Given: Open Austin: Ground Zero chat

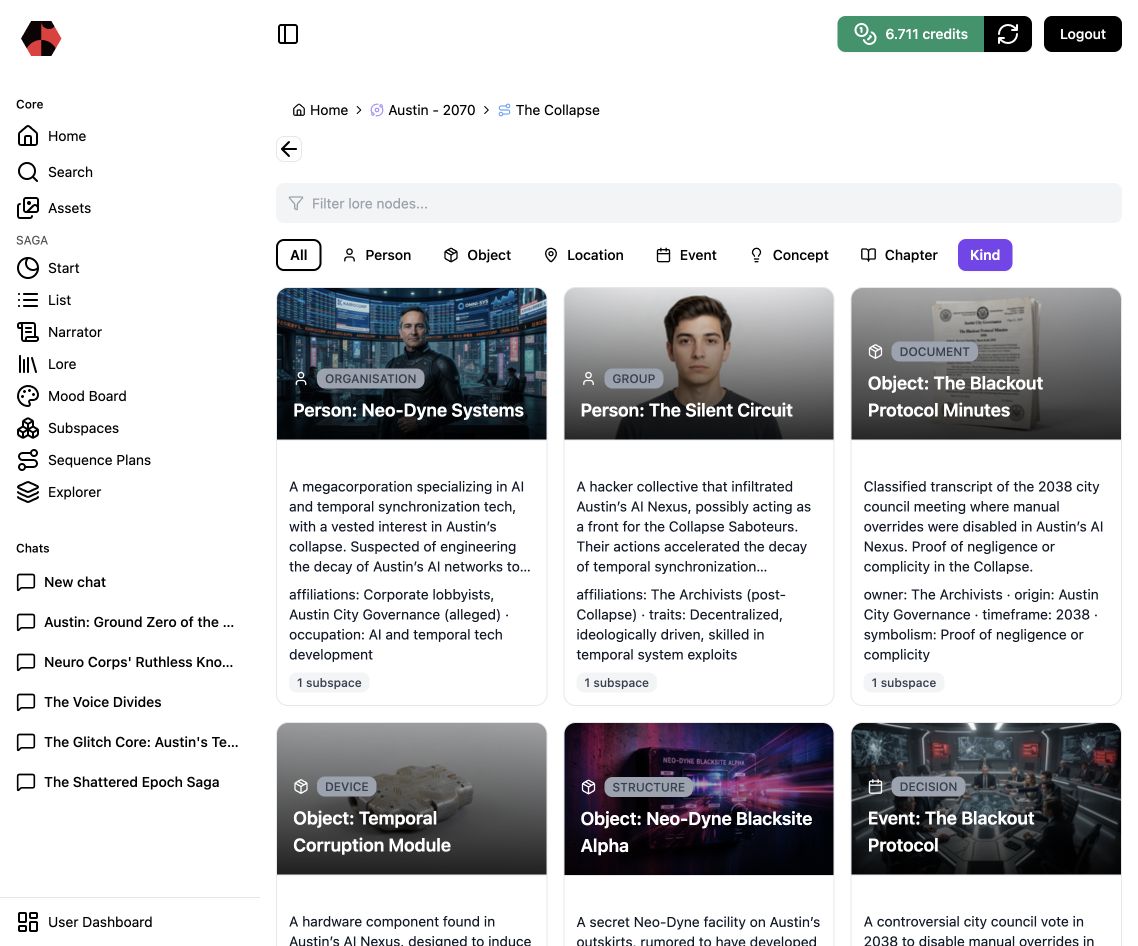Looking at the screenshot, I should coord(128,622).
